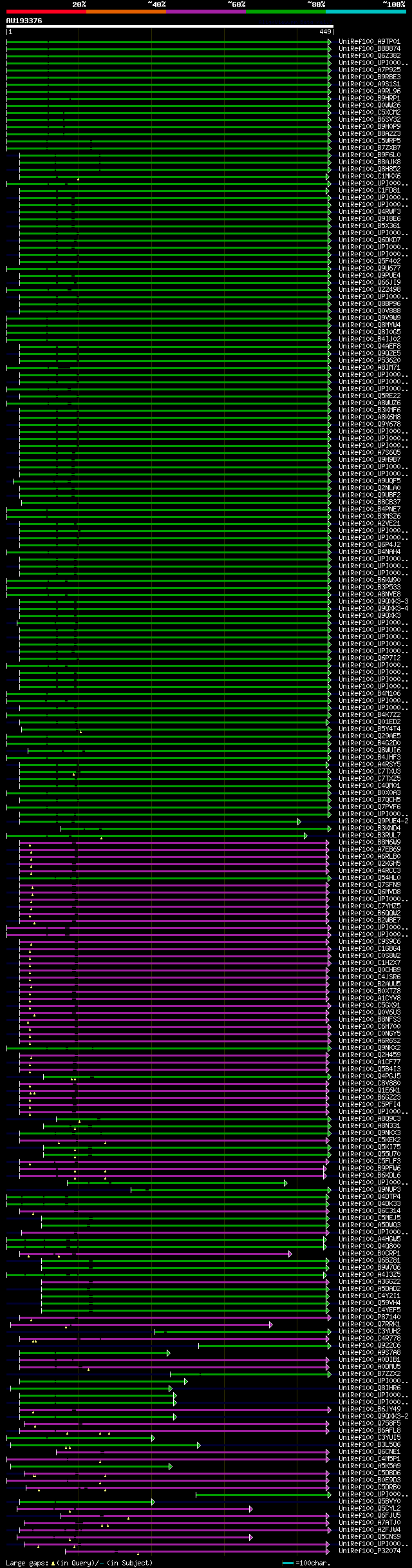412x1568 pixels.
Task: Click the cyan 100char scale bar
Action: (288, 1563)
